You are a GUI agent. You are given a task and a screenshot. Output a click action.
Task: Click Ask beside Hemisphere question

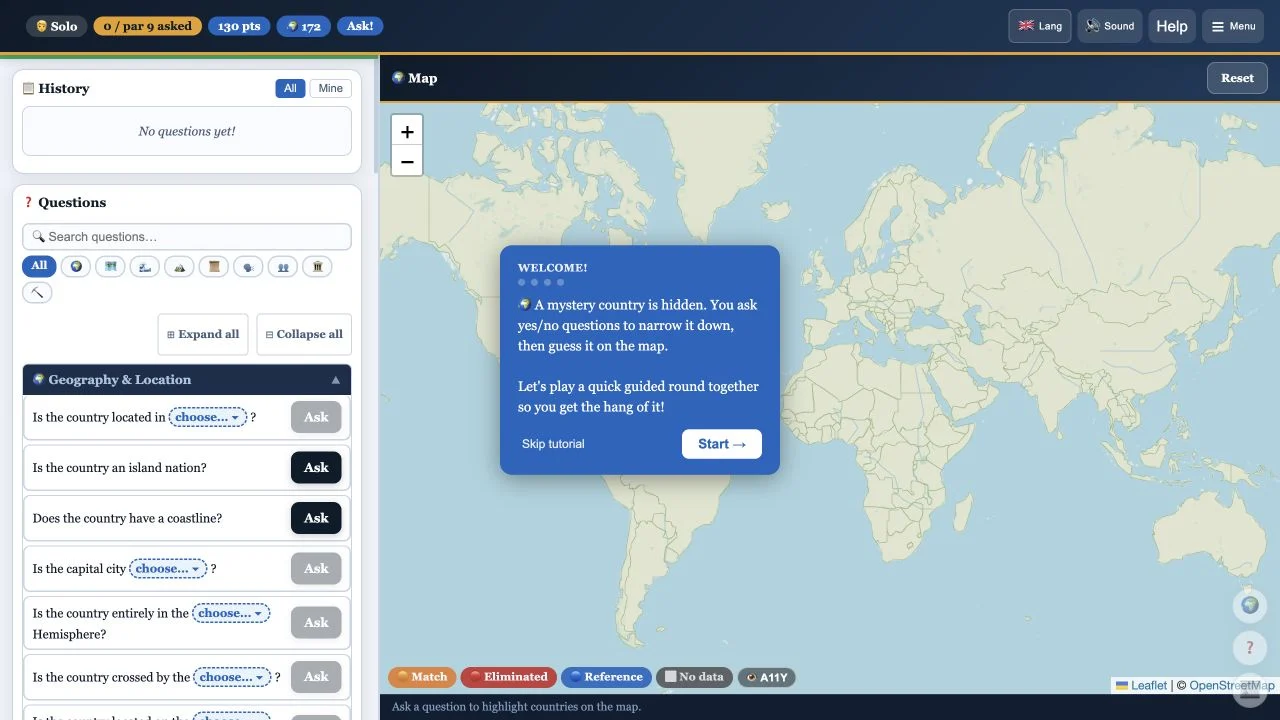pyautogui.click(x=316, y=622)
